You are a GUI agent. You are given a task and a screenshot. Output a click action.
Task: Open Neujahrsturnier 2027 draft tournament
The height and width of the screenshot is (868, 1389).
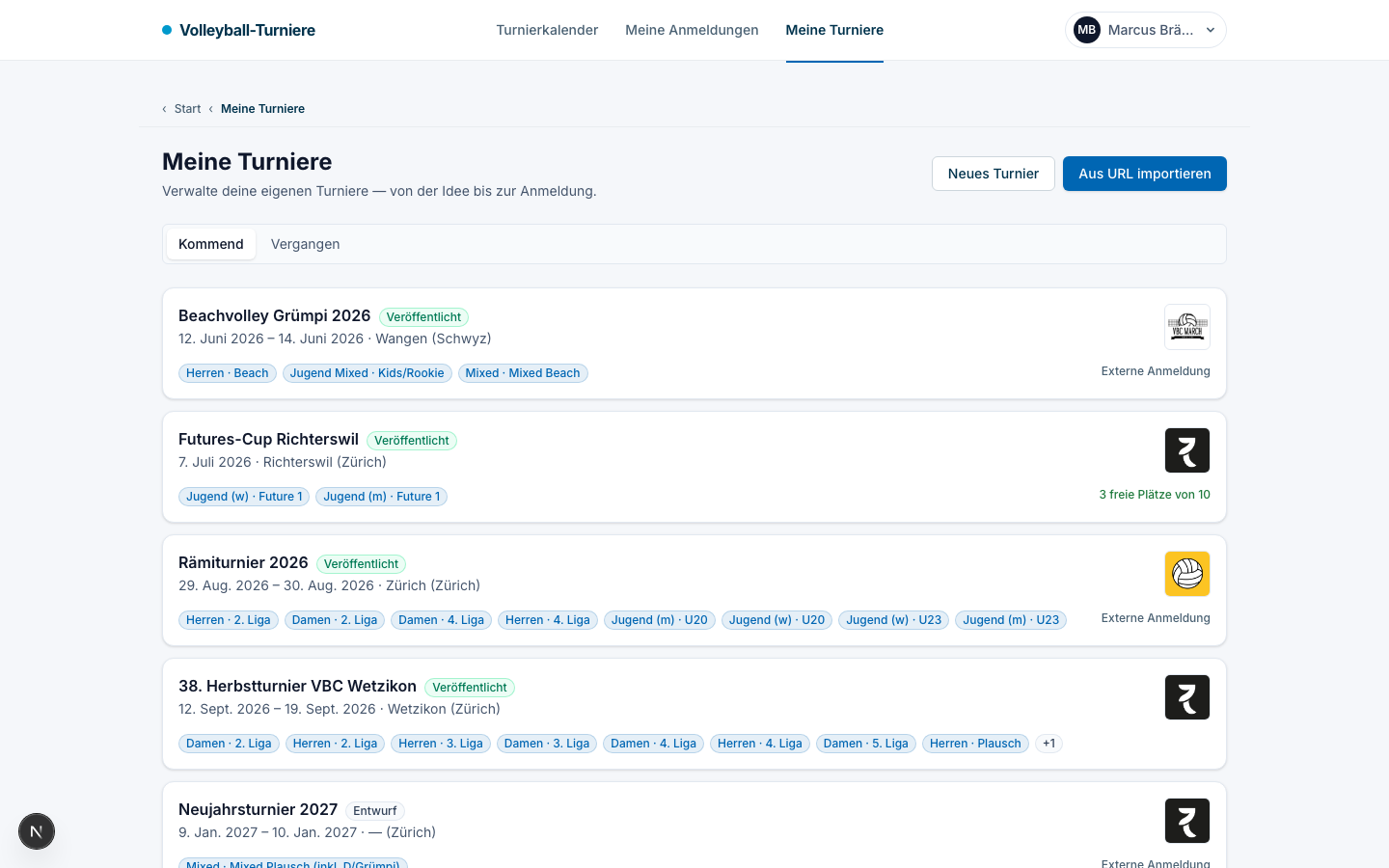258,809
